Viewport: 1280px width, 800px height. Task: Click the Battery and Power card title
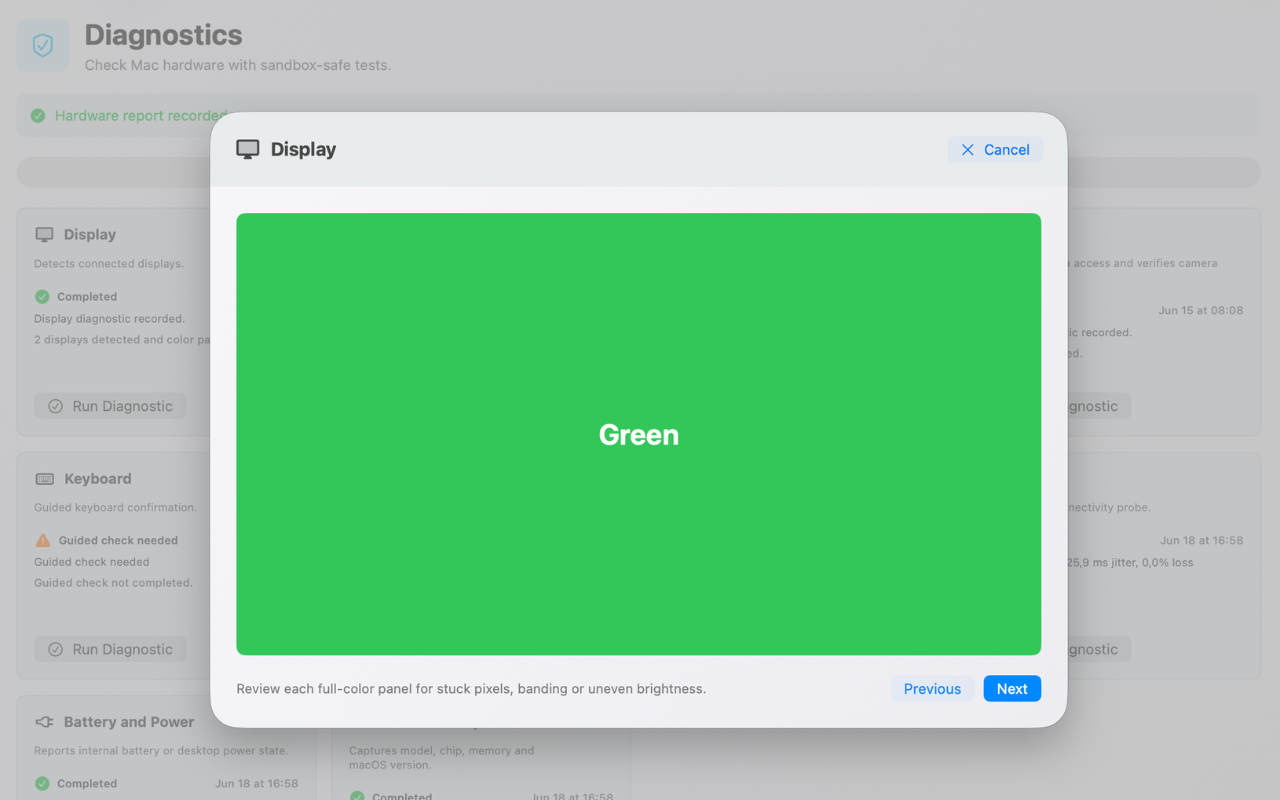pos(129,722)
